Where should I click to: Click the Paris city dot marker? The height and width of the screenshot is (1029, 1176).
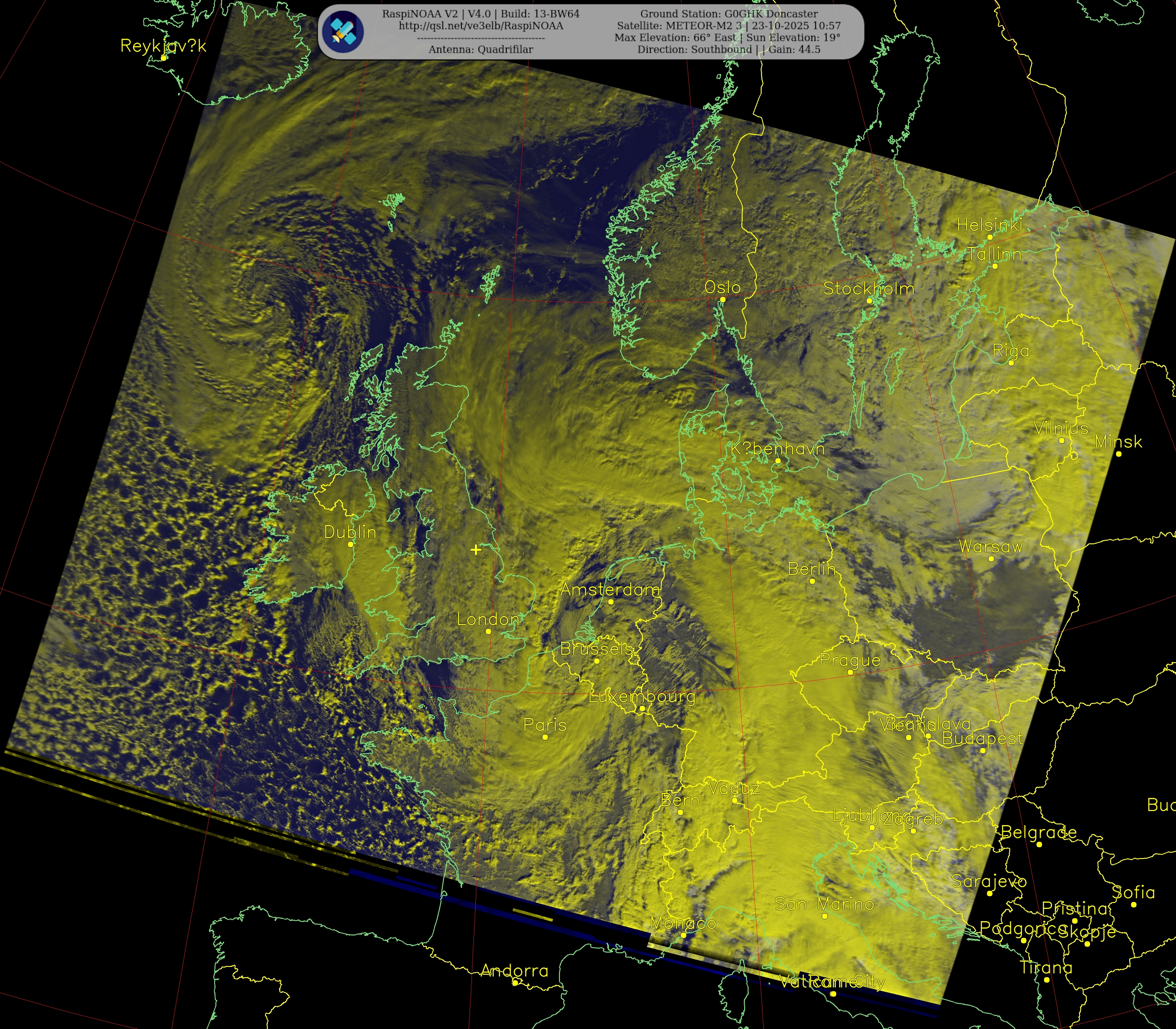pyautogui.click(x=545, y=737)
